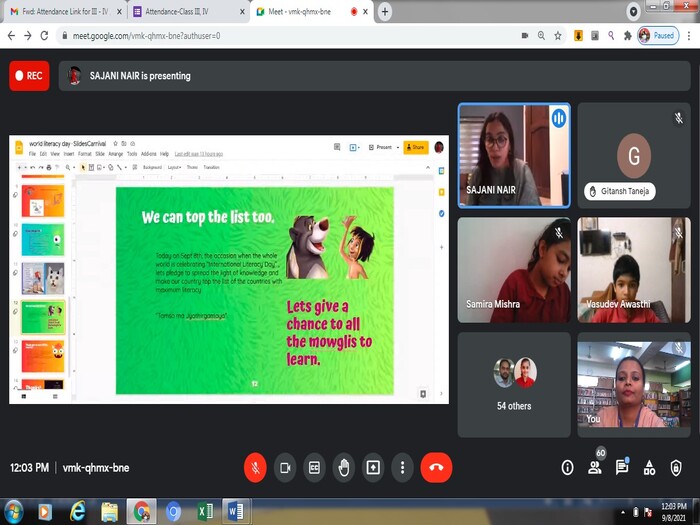
Task: Open Windows Start menu
Action: [x=13, y=512]
